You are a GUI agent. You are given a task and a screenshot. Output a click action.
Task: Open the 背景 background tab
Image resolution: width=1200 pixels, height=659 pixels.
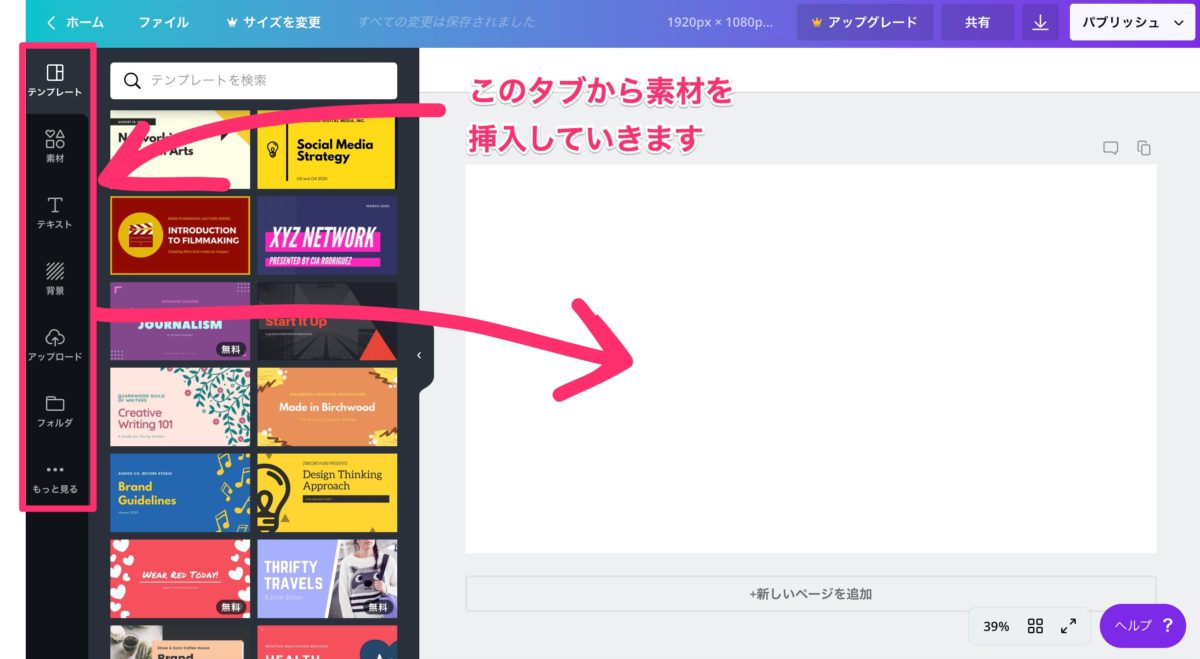[x=55, y=279]
